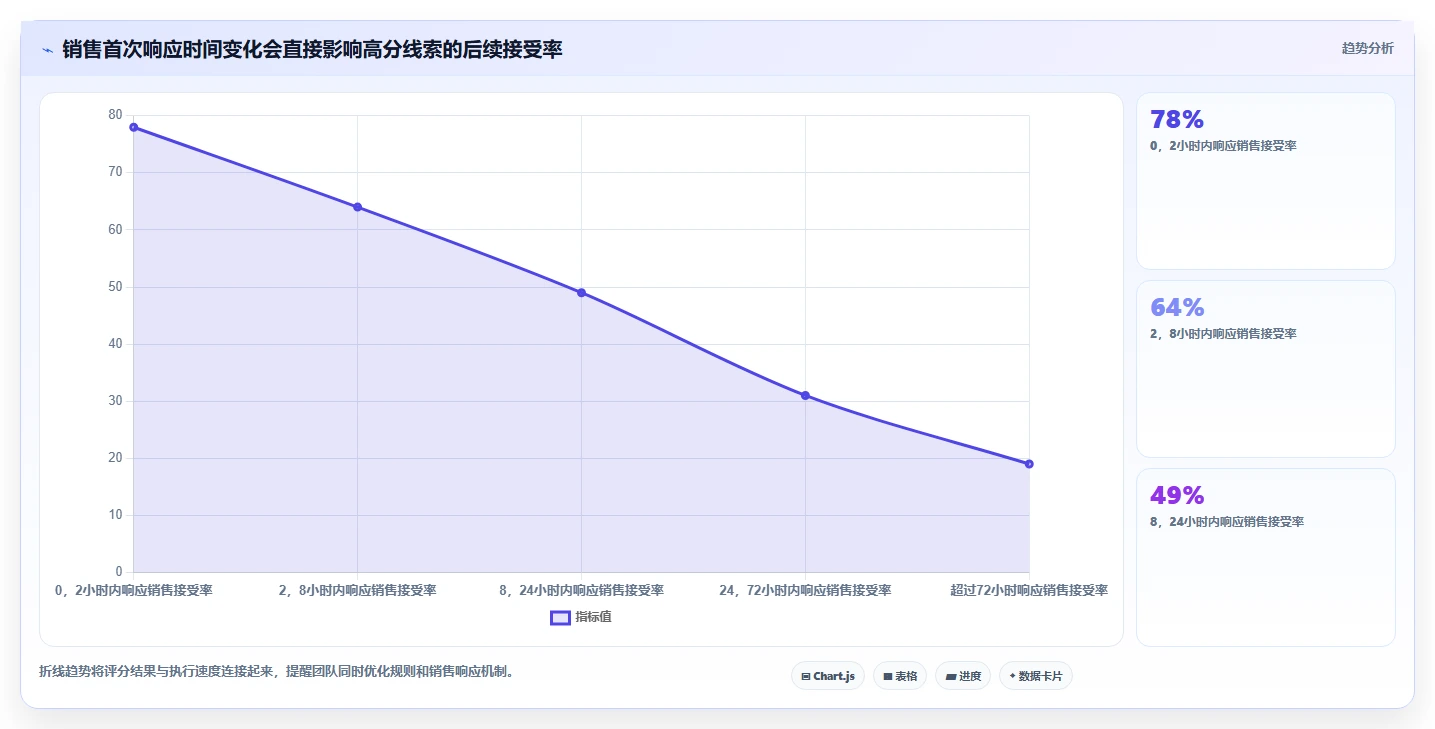Click the data point at value 78
Screen dimensions: 1435x729
(133, 127)
